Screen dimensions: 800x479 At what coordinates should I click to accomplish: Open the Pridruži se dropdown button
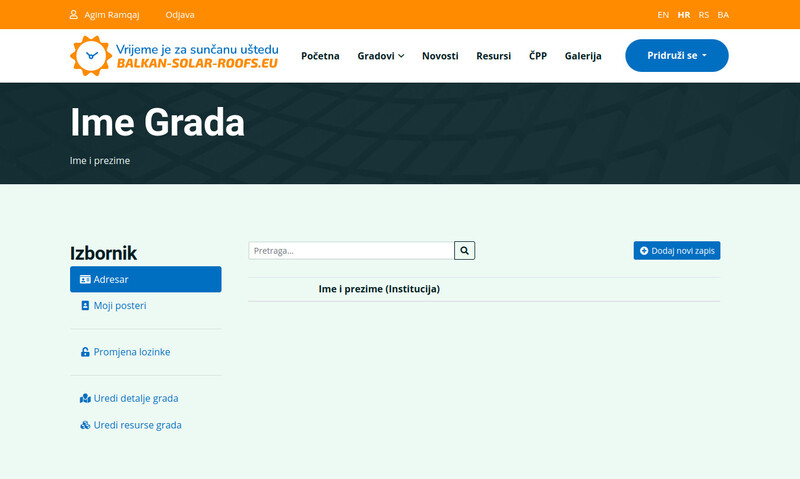(x=676, y=56)
